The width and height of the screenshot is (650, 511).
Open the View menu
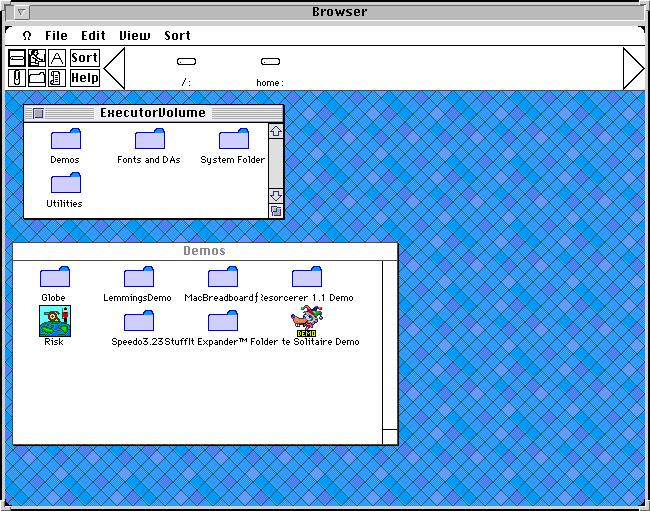point(135,35)
